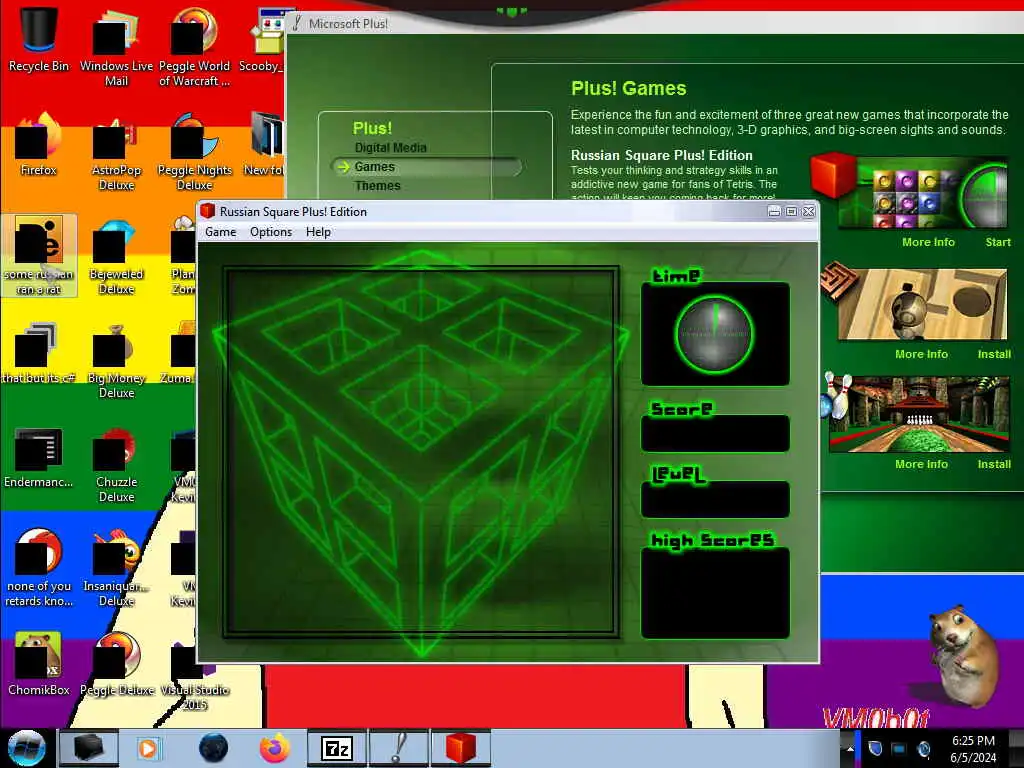Open Windows Media Player from taskbar
This screenshot has width=1024, height=768.
(148, 748)
